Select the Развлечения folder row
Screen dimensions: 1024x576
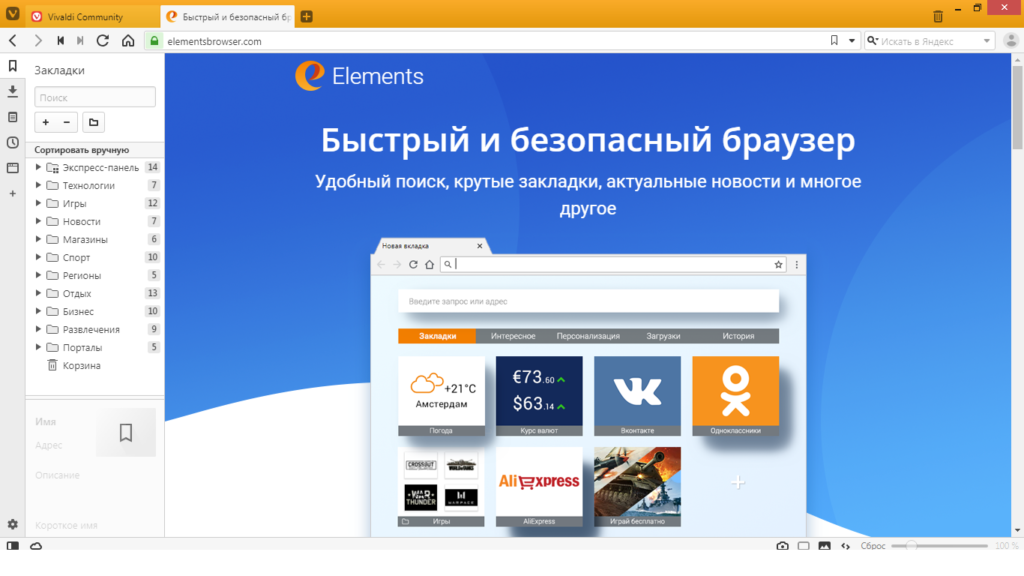tap(95, 329)
